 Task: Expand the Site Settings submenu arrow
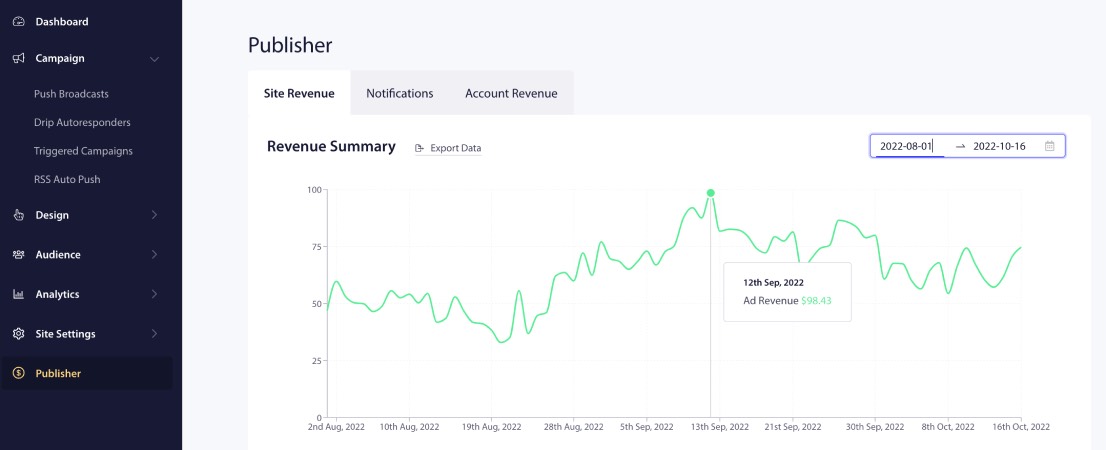(154, 334)
